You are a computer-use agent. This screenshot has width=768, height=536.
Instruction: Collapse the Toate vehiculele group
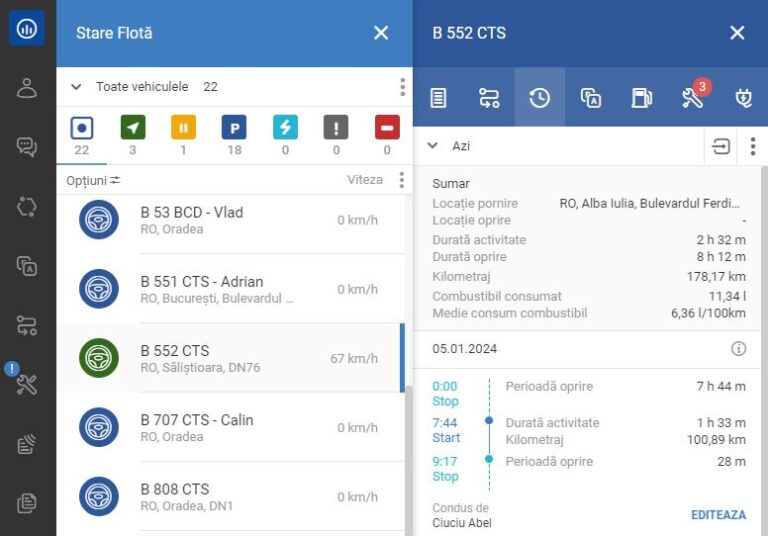click(x=76, y=87)
